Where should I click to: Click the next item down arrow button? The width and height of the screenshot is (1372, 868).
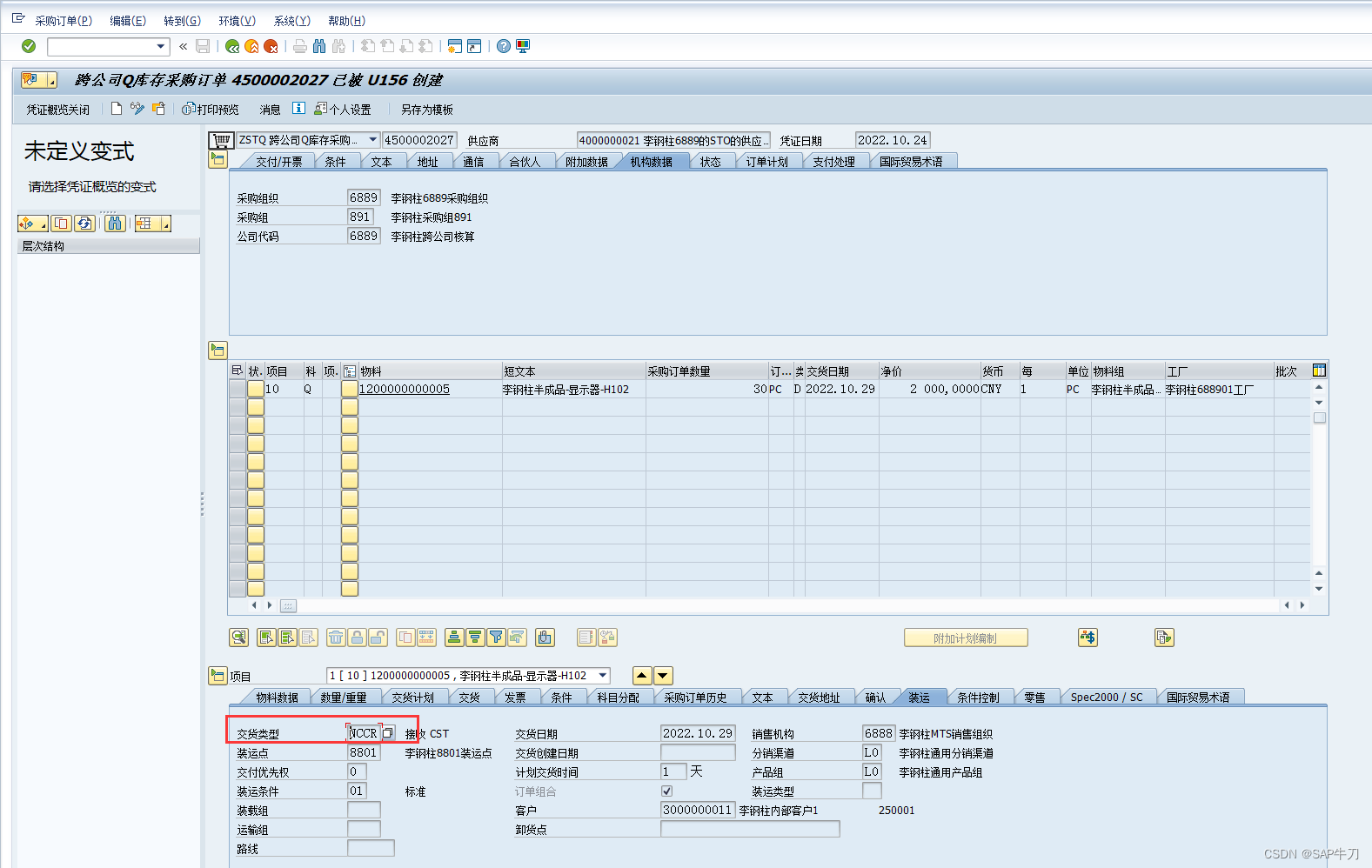tap(663, 676)
